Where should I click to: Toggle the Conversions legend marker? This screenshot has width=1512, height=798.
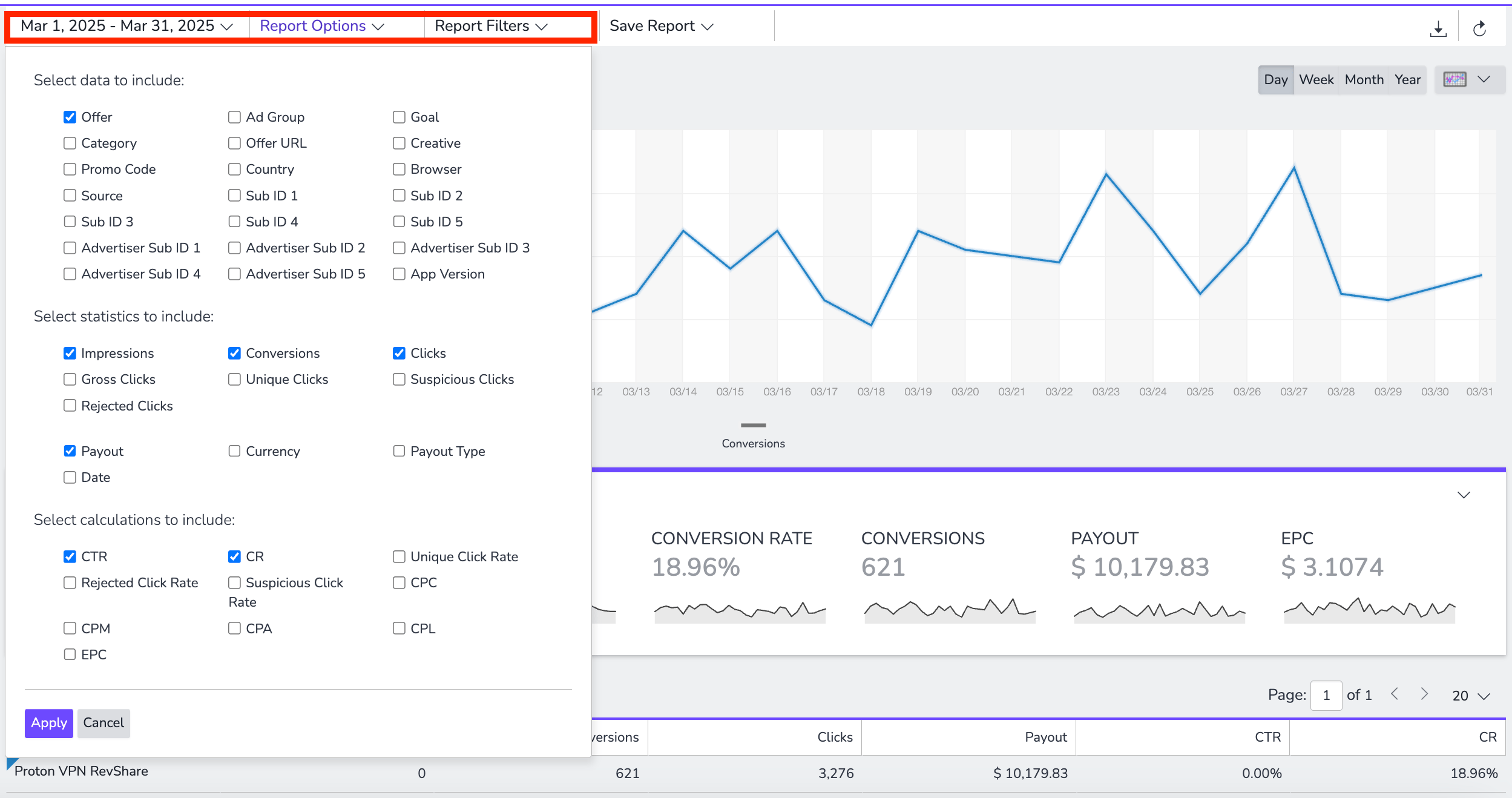[x=753, y=425]
